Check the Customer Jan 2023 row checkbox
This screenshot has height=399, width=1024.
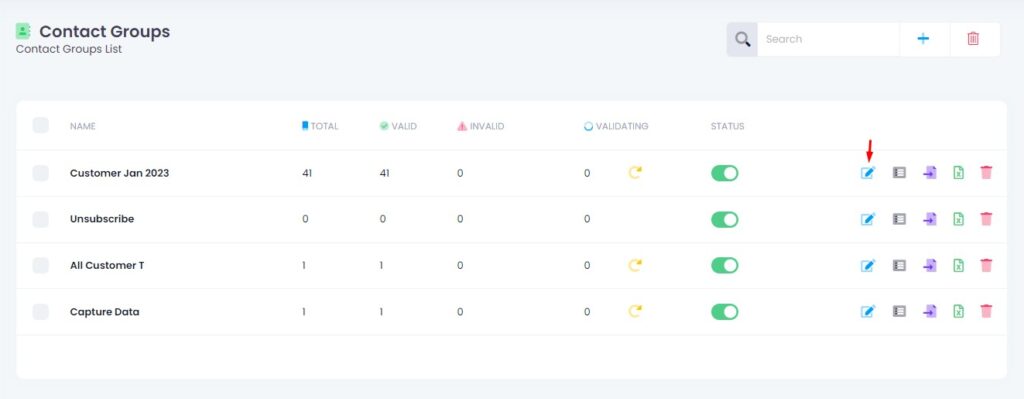[40, 173]
